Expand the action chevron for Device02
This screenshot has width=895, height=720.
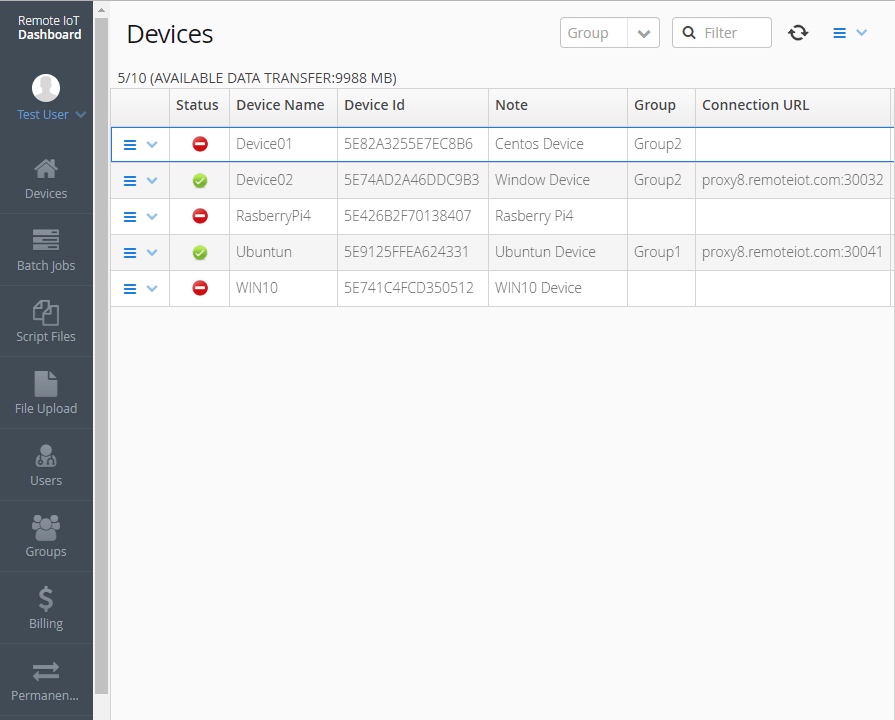point(152,180)
